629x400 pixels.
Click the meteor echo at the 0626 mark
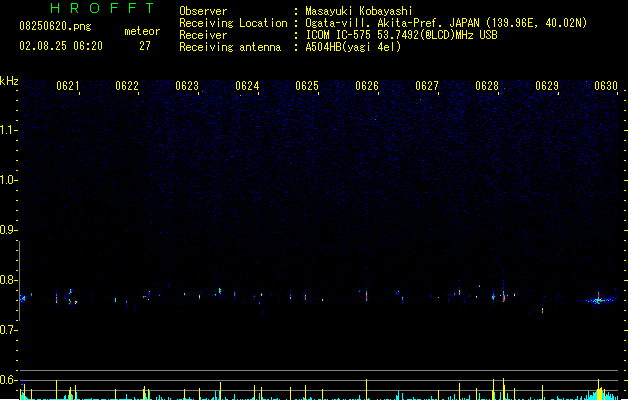tap(366, 296)
